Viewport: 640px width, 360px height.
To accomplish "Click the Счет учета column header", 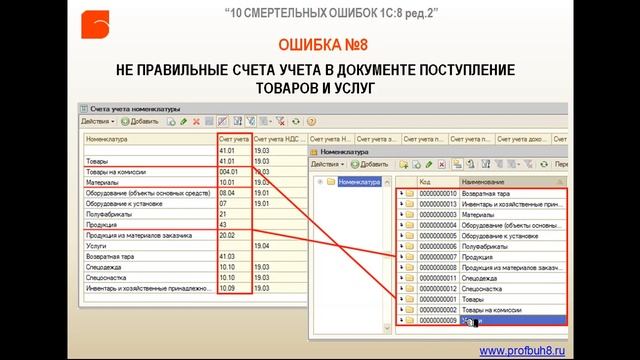I will (235, 139).
